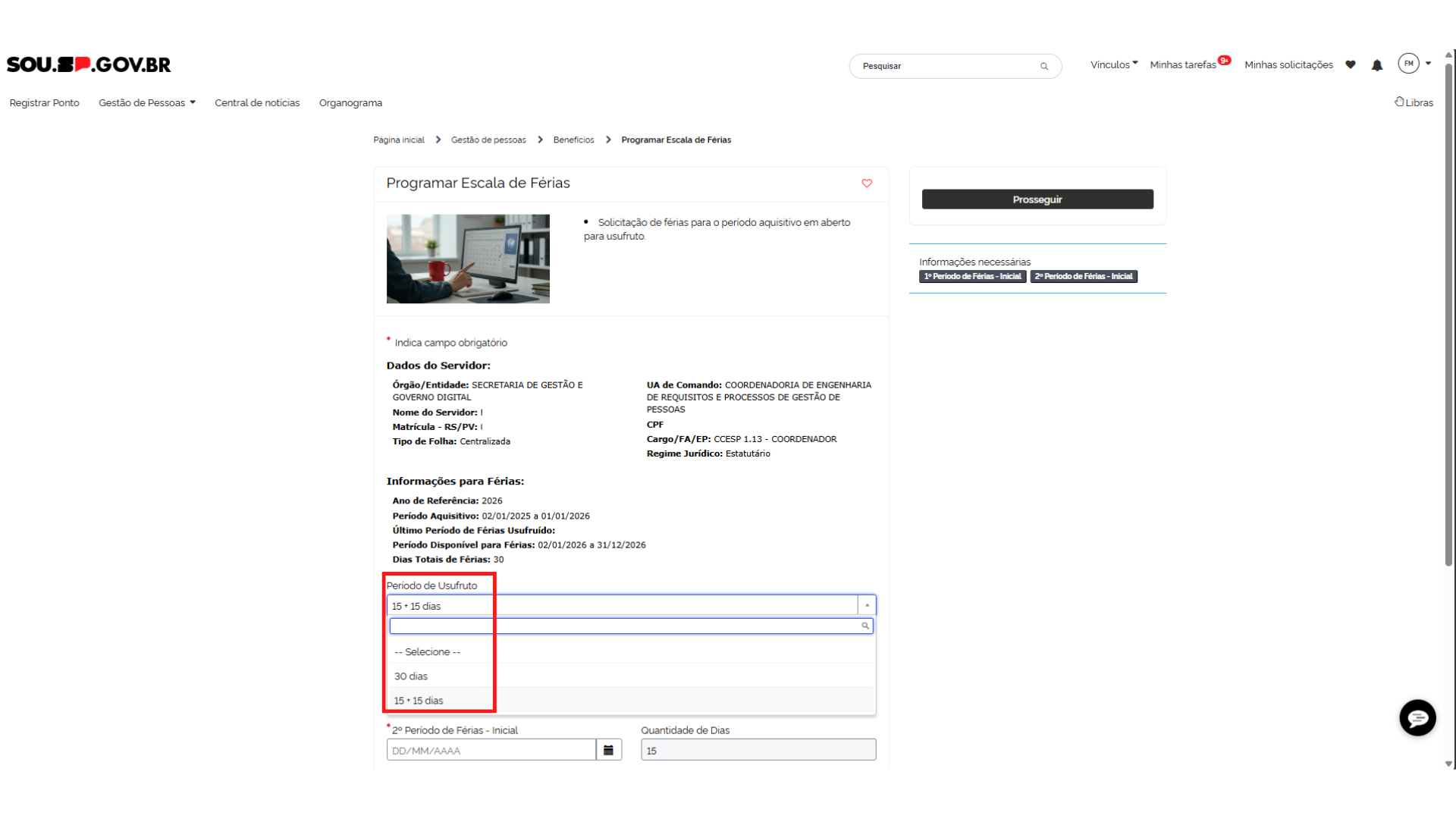Screen dimensions: 1456x819
Task: Click the FM user avatar icon
Action: click(1408, 64)
